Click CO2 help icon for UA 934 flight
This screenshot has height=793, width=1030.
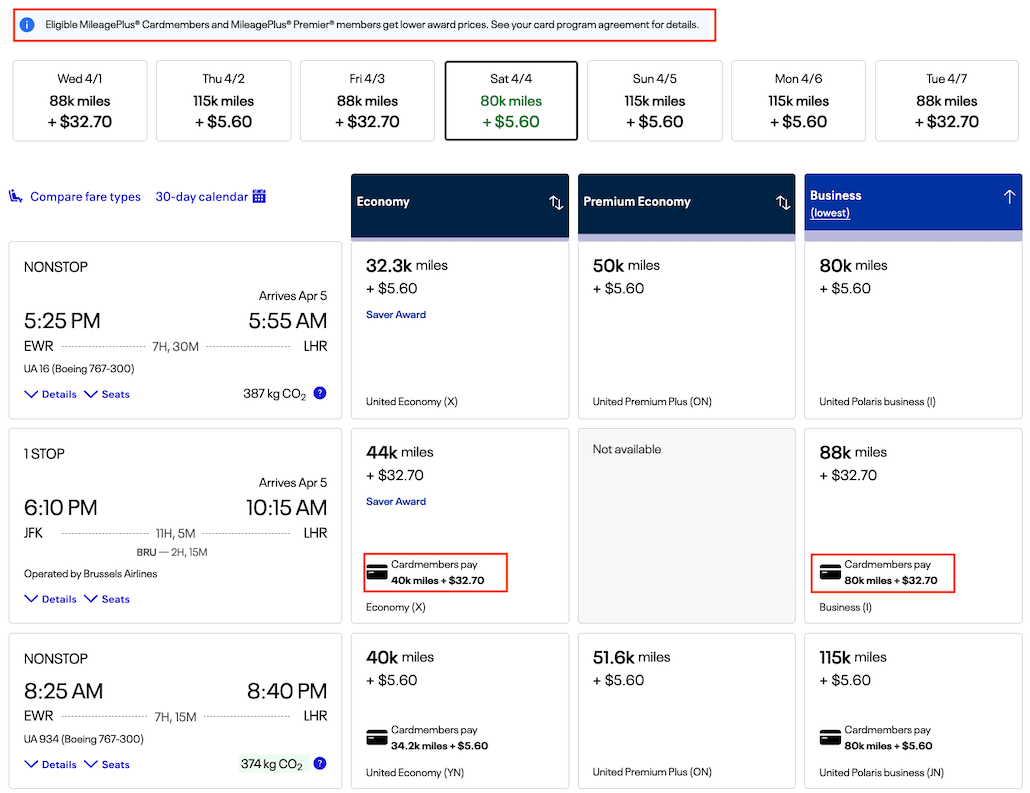coord(320,764)
